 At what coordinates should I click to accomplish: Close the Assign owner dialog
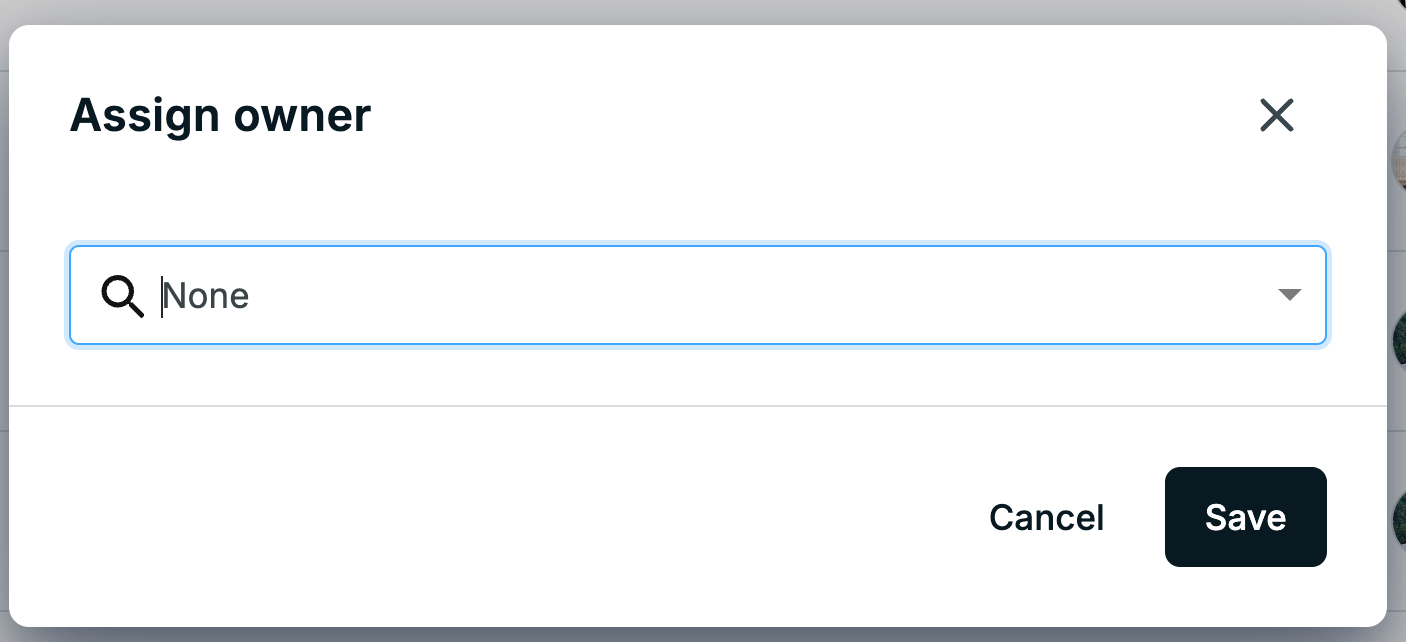tap(1277, 116)
